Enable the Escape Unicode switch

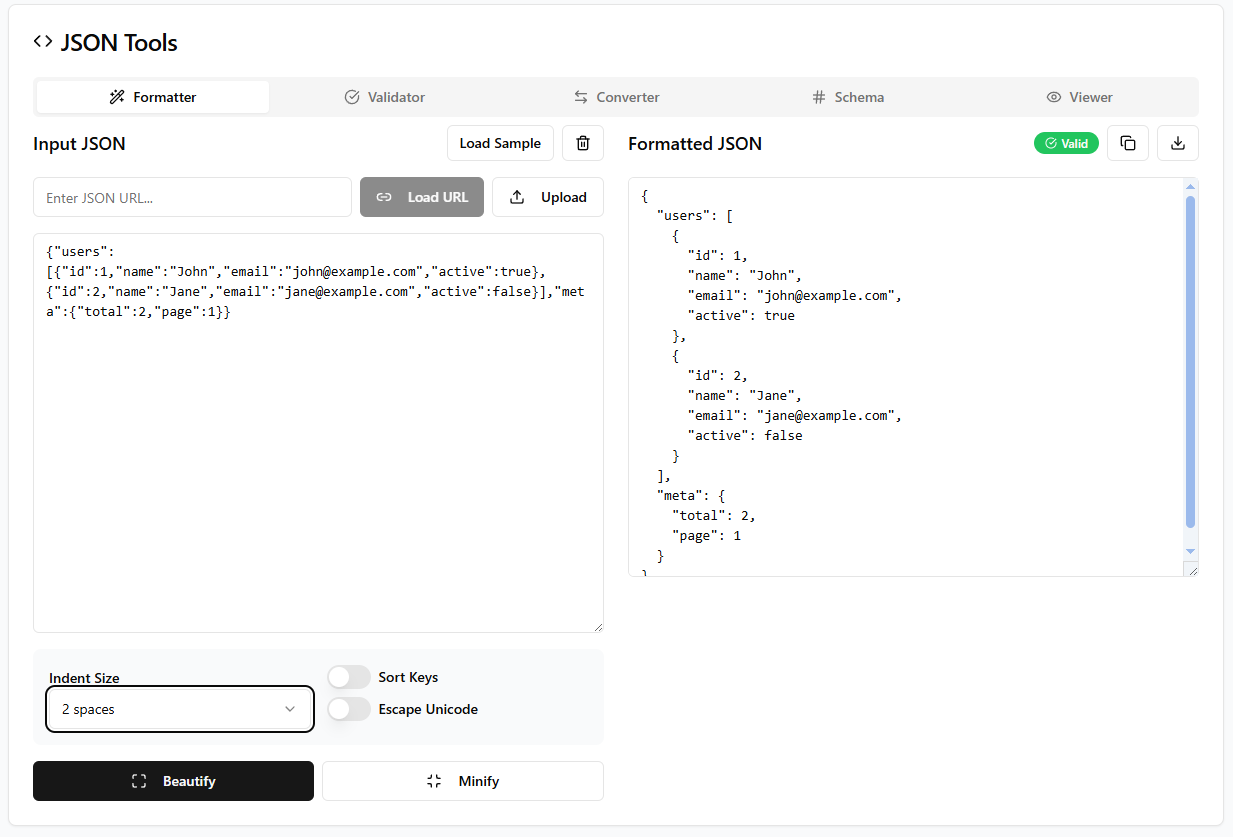349,709
